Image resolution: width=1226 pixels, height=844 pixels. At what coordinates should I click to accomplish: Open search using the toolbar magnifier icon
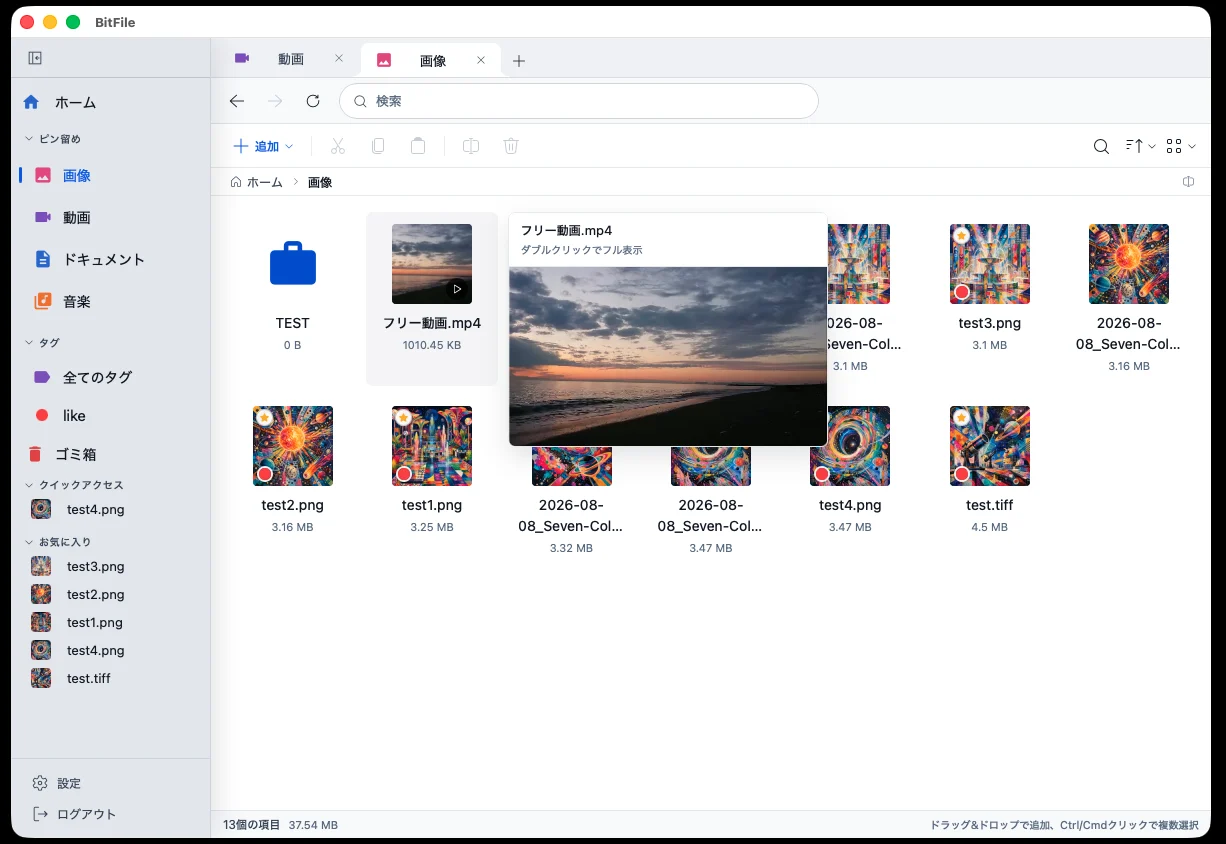[1101, 146]
